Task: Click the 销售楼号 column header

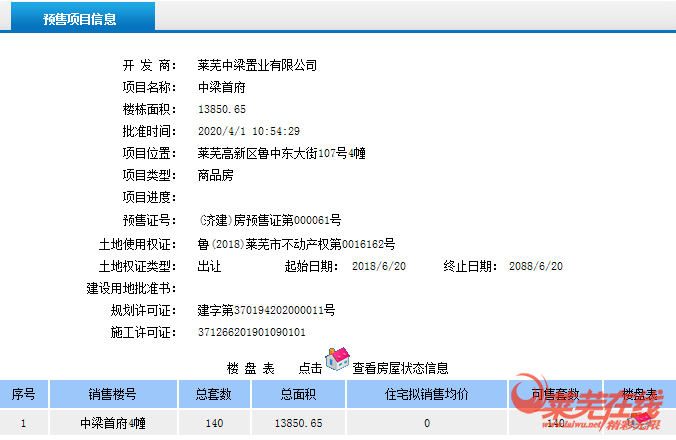Action: [113, 395]
